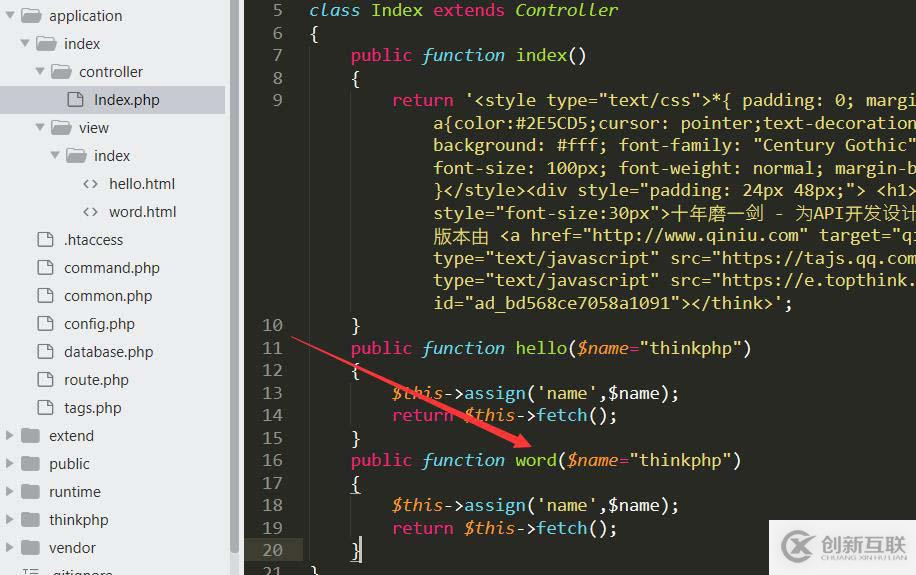Click the hello function name in code
The height and width of the screenshot is (575, 916).
tap(541, 348)
